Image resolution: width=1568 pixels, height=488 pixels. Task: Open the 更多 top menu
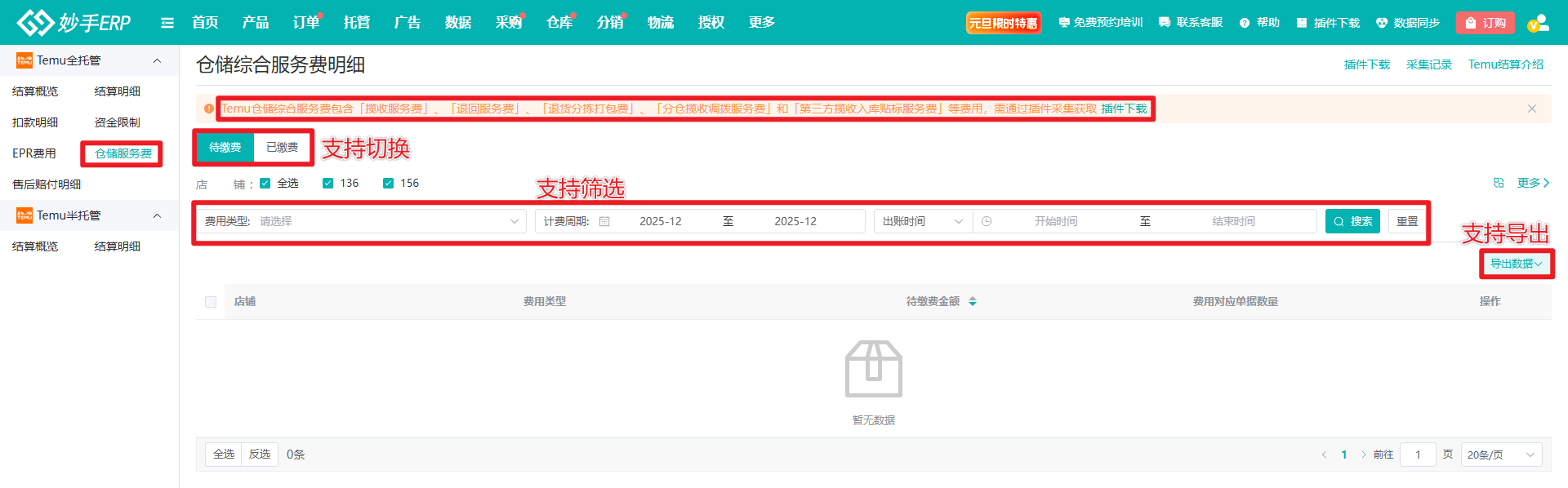[x=762, y=23]
